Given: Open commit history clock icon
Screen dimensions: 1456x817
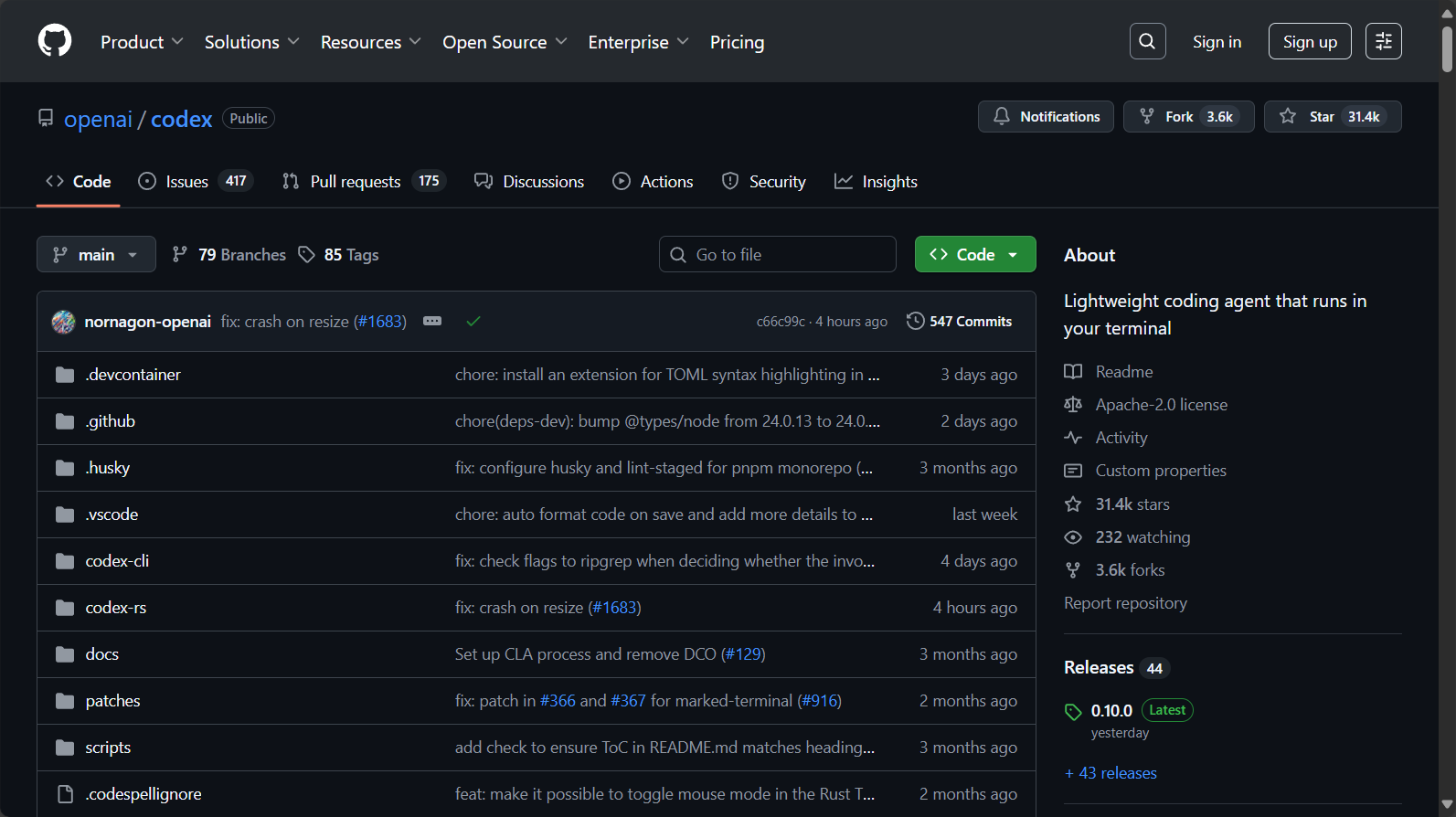Looking at the screenshot, I should [915, 321].
